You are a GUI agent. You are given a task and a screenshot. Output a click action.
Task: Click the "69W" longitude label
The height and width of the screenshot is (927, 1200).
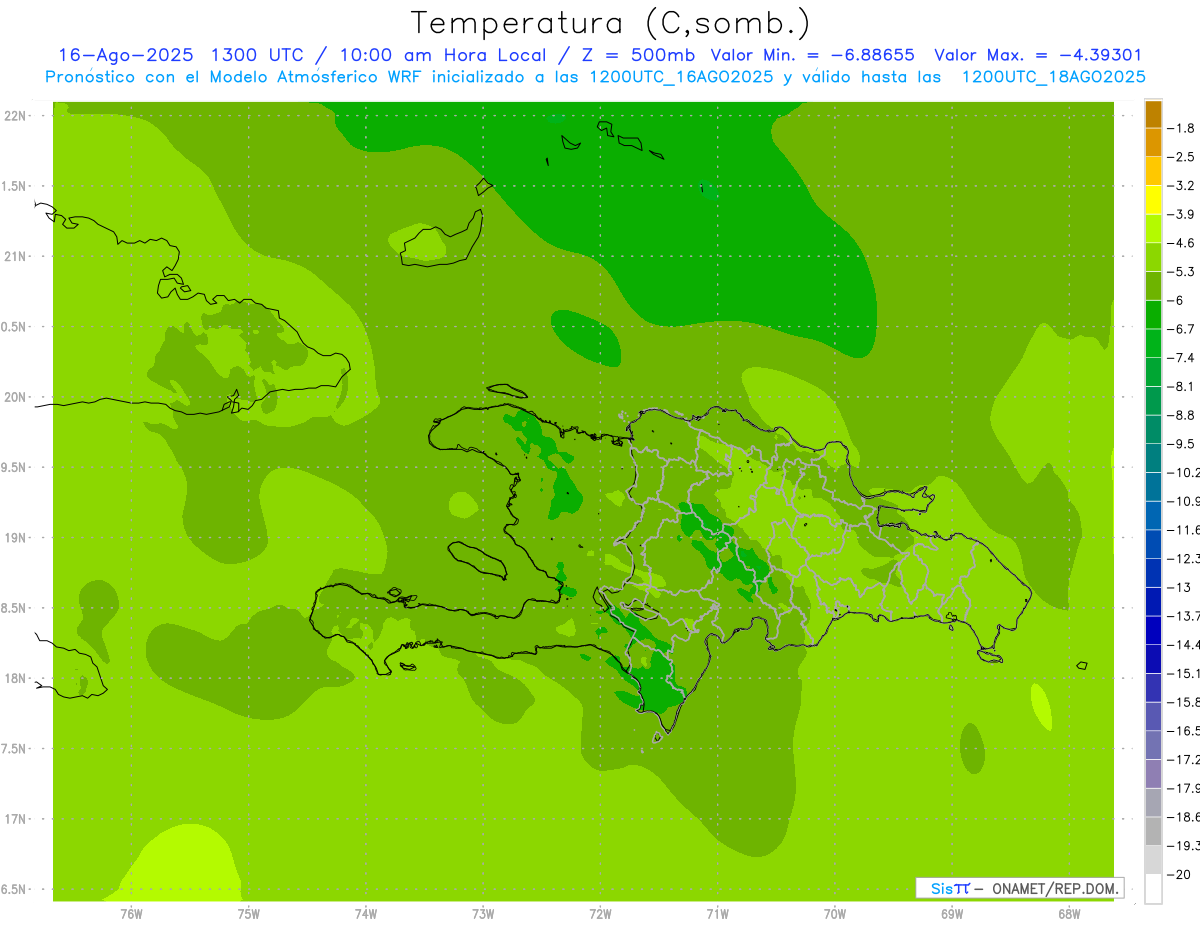[951, 914]
